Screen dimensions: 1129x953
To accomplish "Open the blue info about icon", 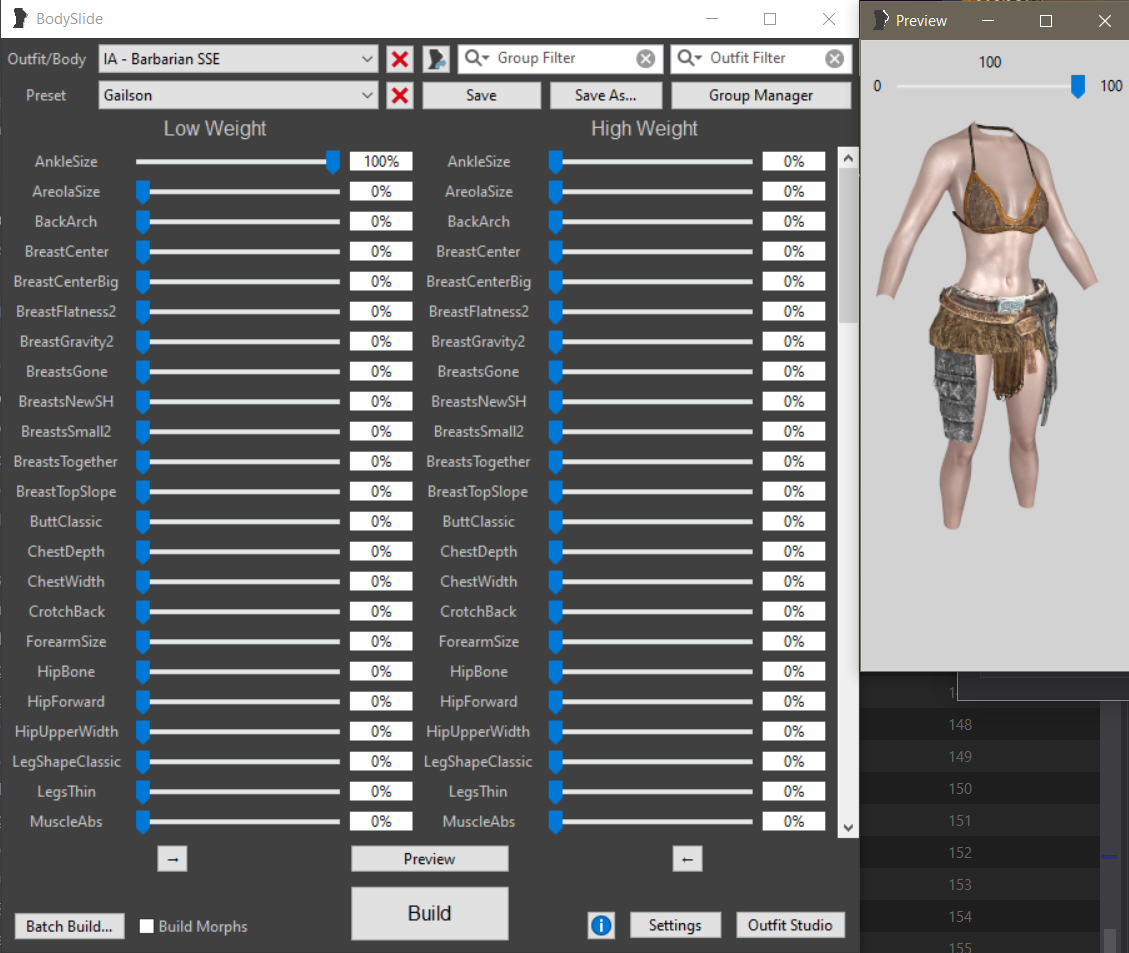I will 601,926.
